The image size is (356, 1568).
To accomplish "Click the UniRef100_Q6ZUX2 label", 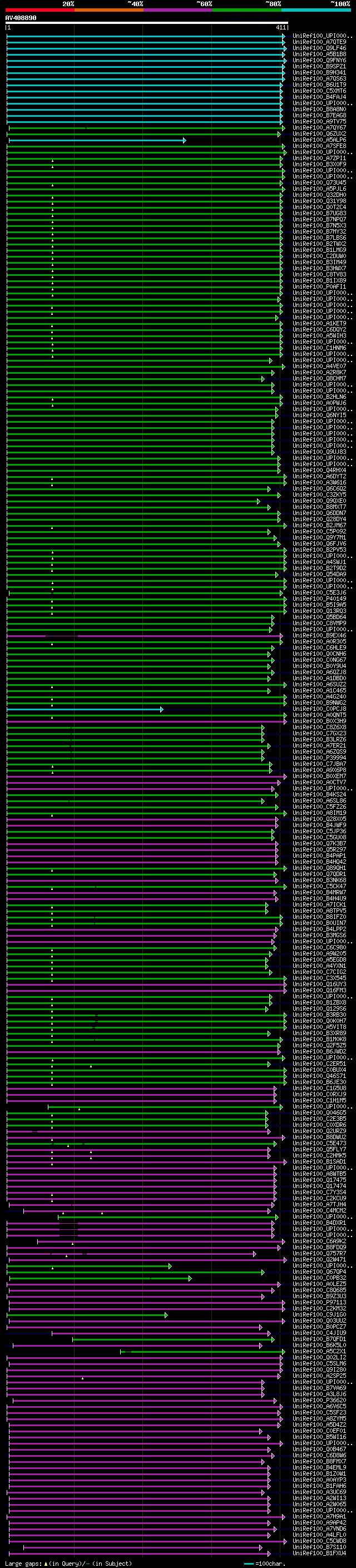I will 319,134.
